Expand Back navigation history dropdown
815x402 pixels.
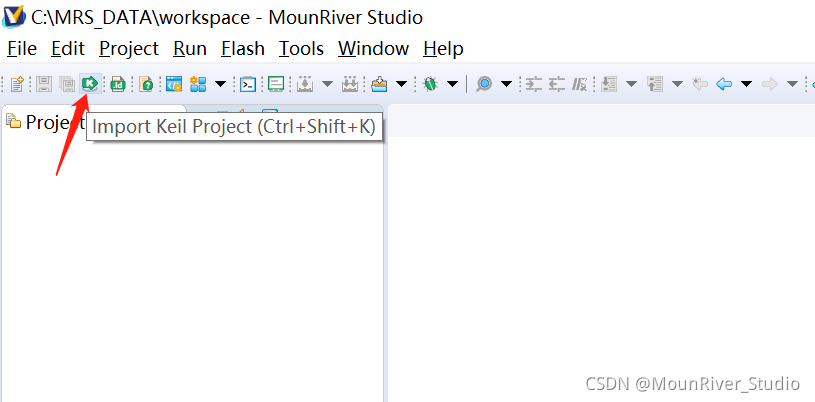tap(746, 84)
